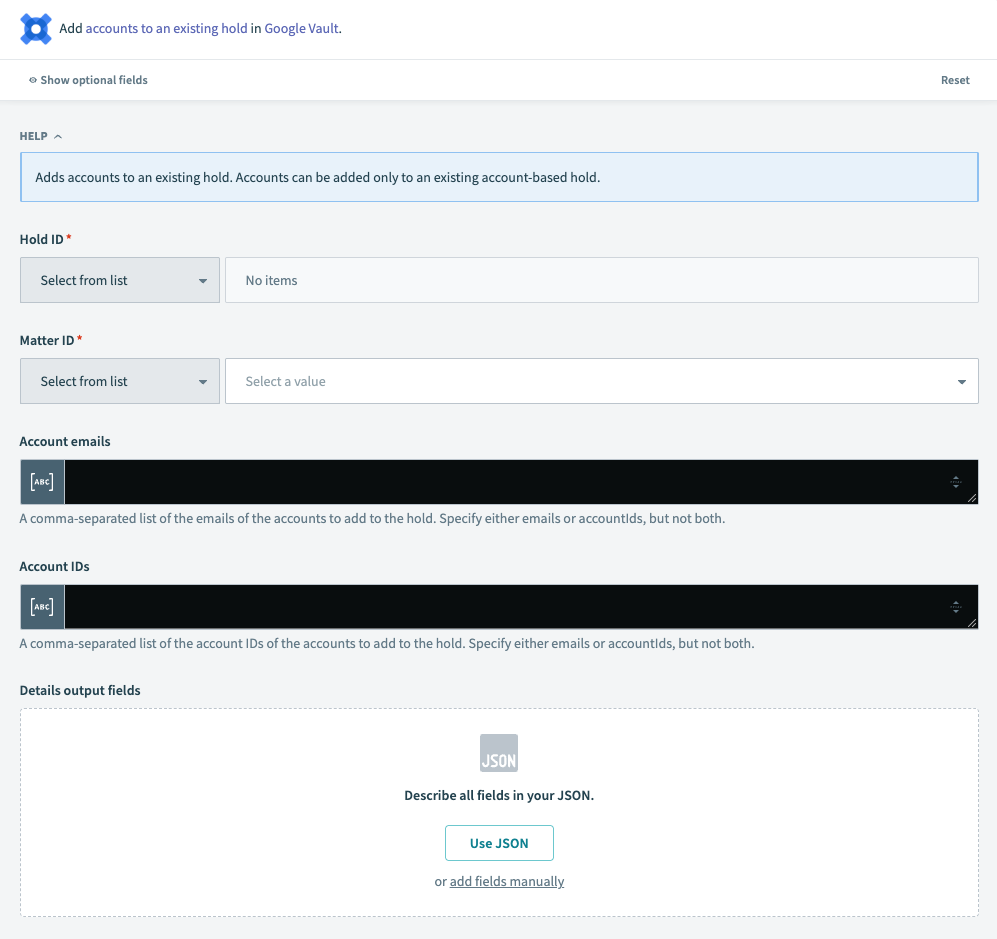997x939 pixels.
Task: Click the eye icon beside Show optional fields
Action: click(33, 80)
